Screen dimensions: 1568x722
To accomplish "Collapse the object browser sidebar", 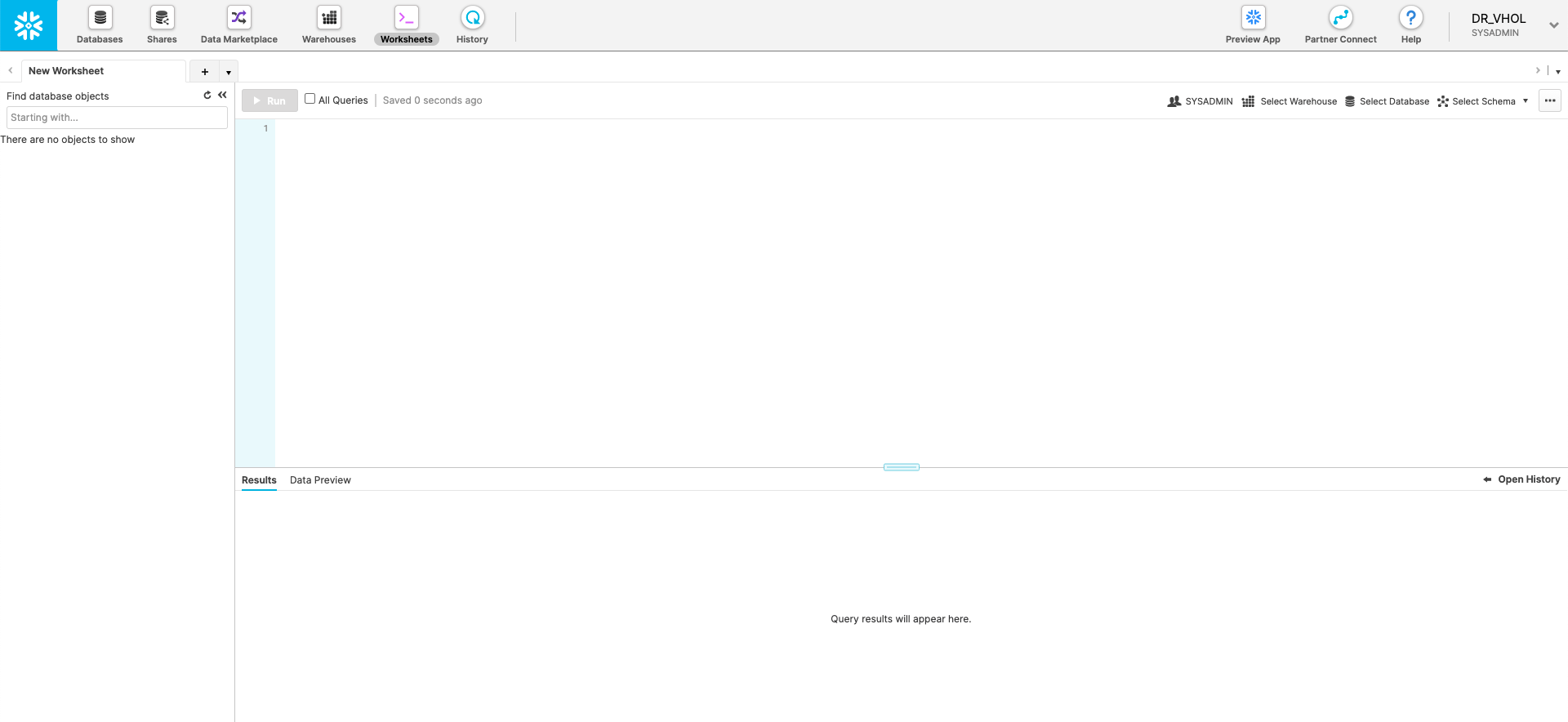I will click(x=222, y=96).
